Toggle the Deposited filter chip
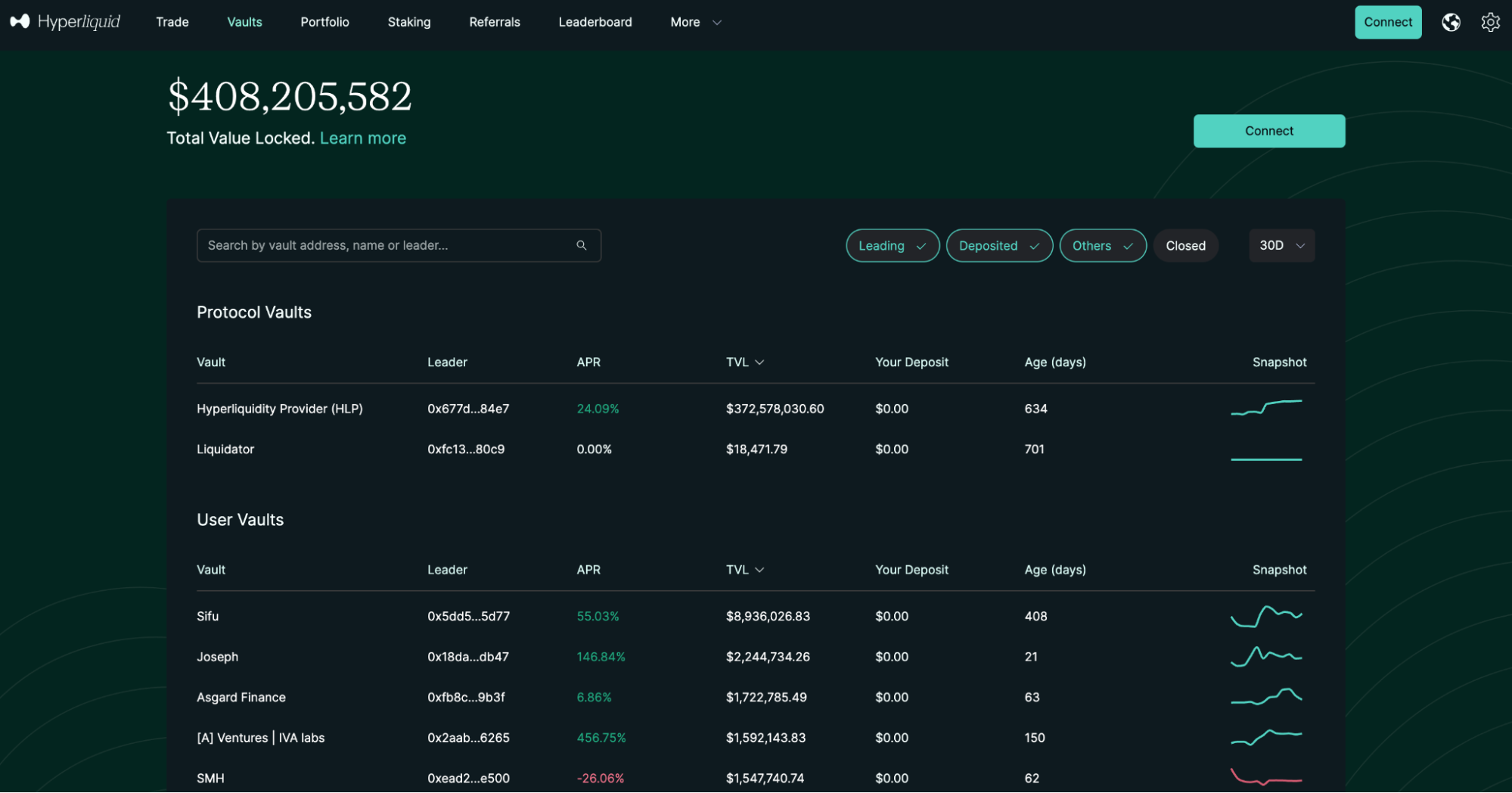This screenshot has width=1512, height=793. coord(999,245)
